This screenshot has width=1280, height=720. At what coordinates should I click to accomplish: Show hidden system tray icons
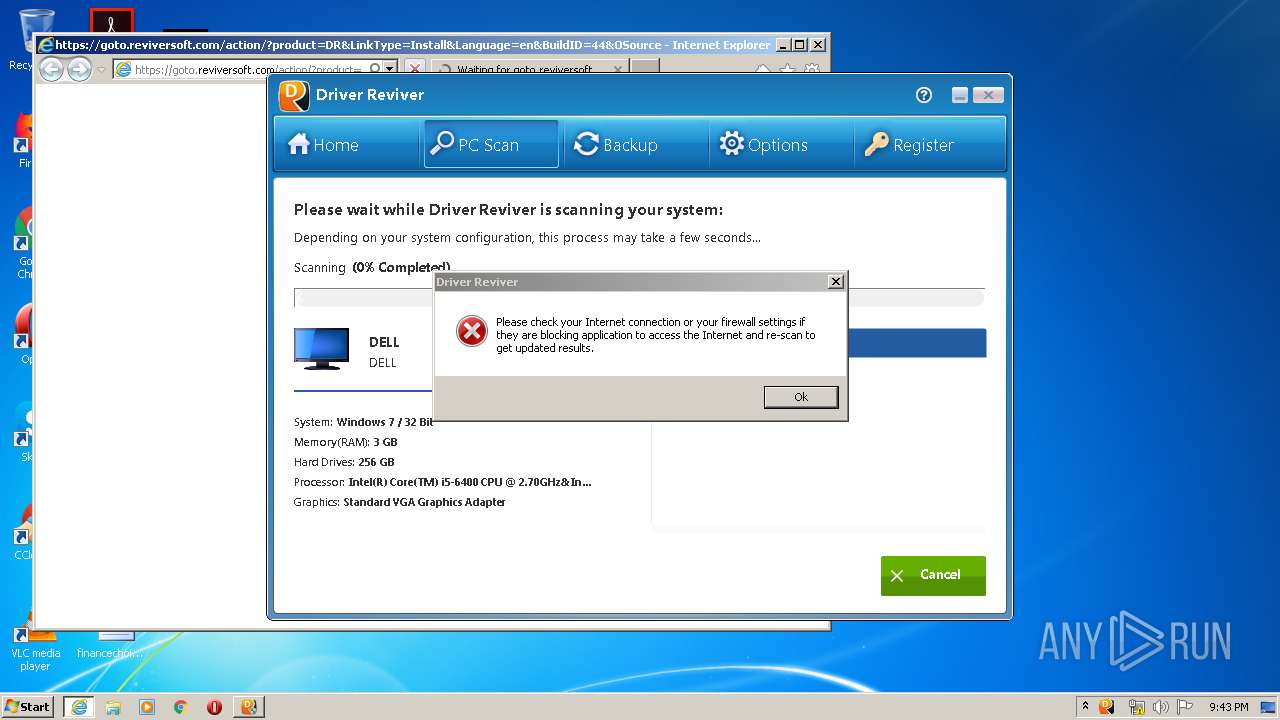(1085, 706)
